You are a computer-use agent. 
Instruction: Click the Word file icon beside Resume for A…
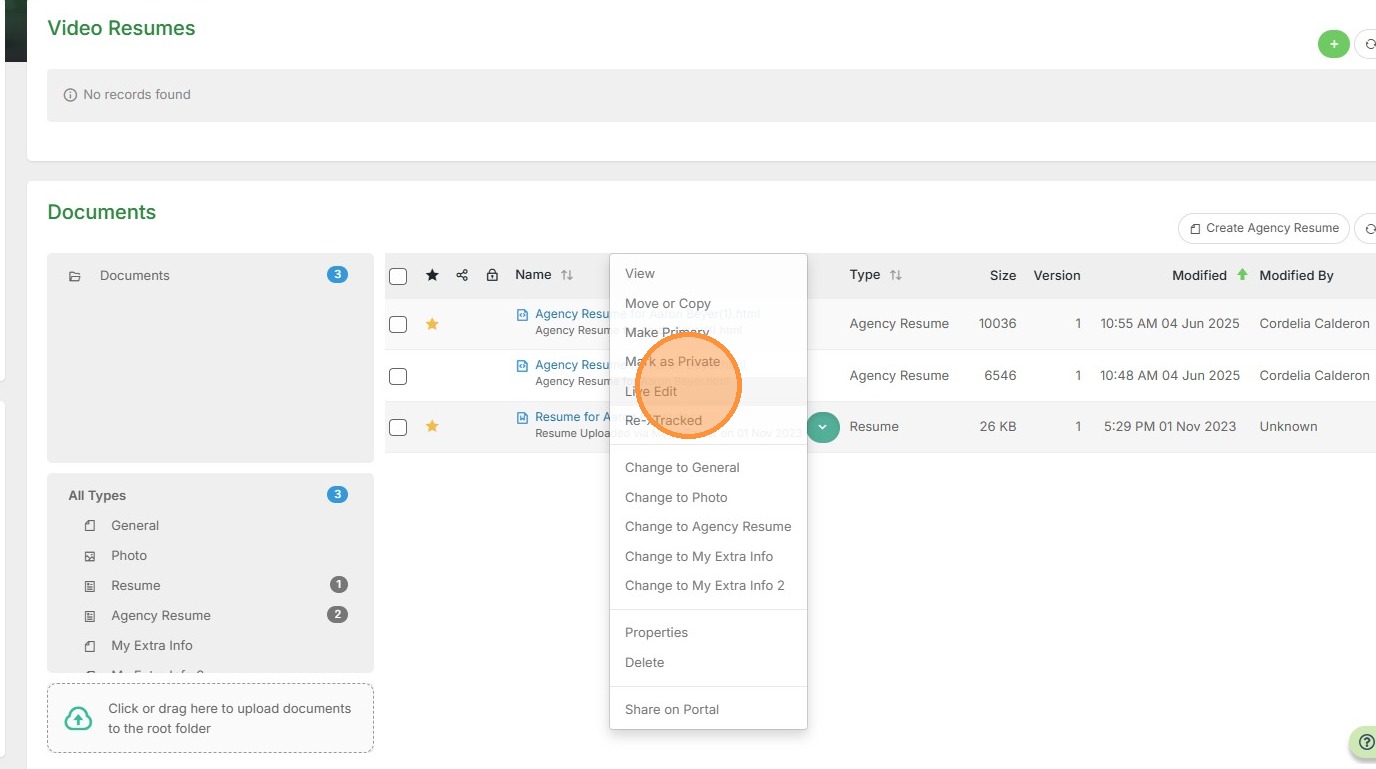coord(522,417)
